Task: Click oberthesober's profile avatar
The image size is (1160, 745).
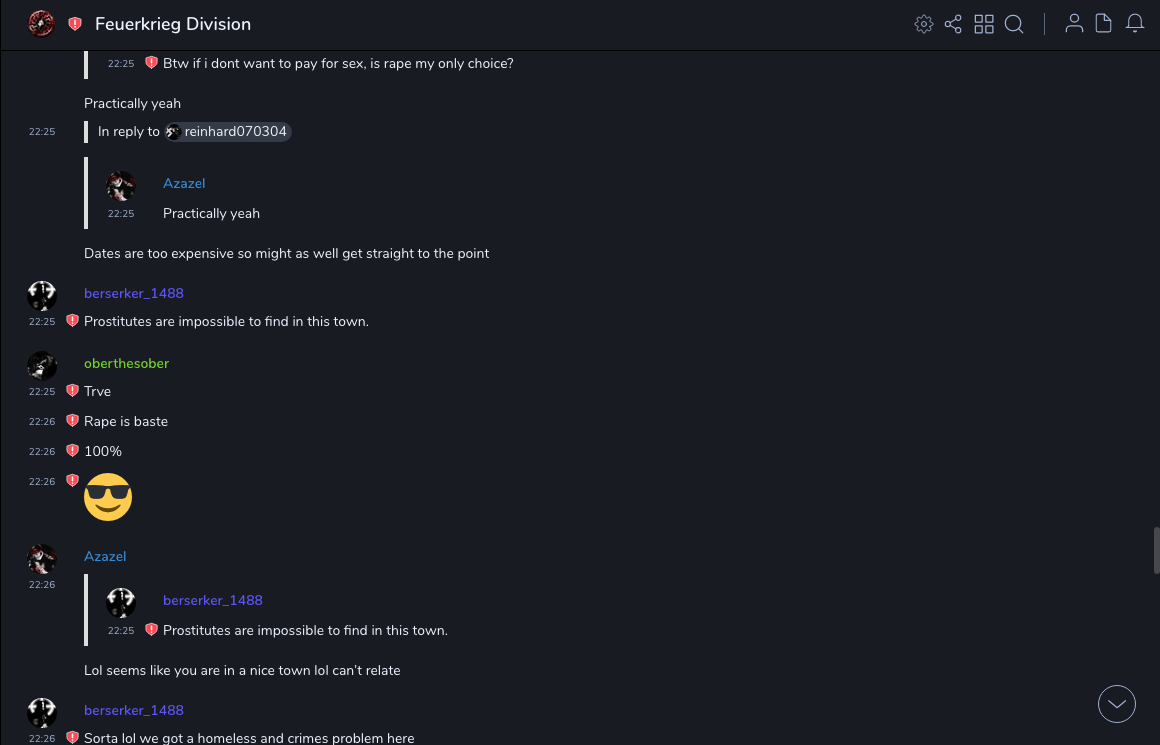Action: pyautogui.click(x=42, y=365)
